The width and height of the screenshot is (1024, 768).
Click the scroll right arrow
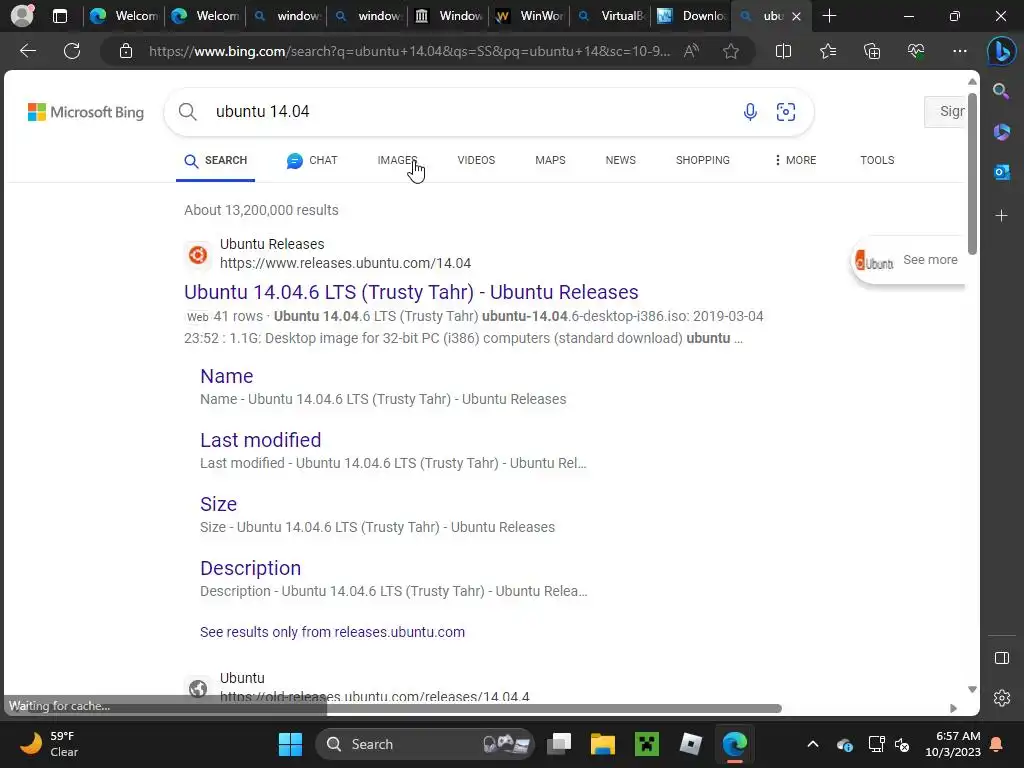tap(953, 709)
